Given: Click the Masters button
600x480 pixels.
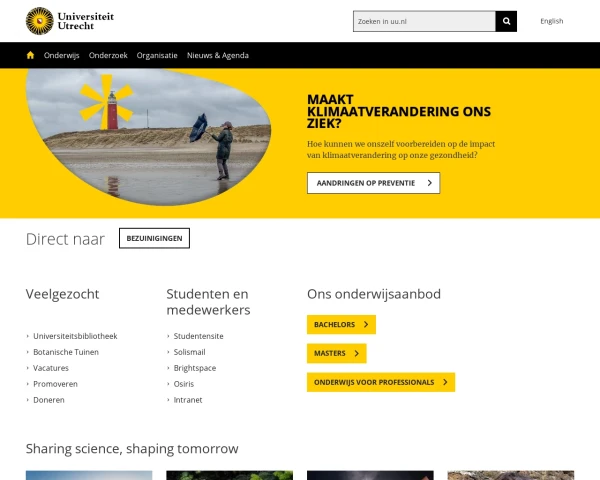Looking at the screenshot, I should tap(337, 353).
